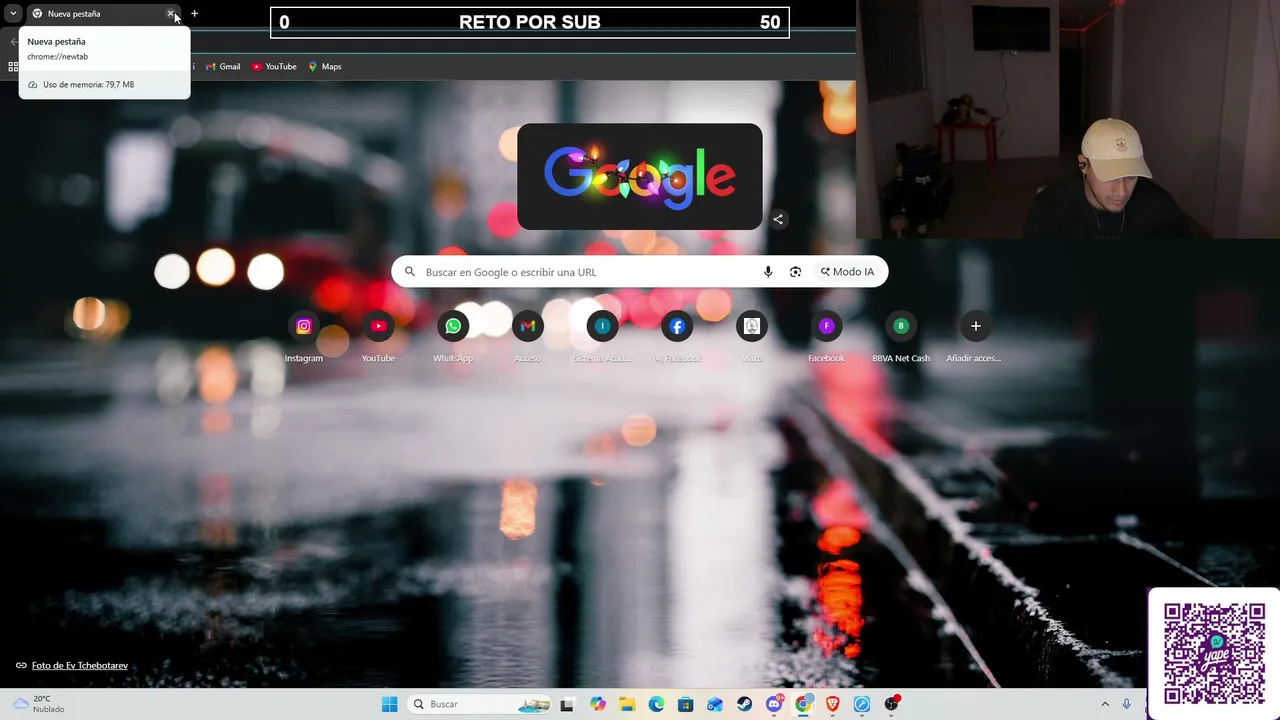Image resolution: width=1280 pixels, height=720 pixels.
Task: Expand the tab search dropdown
Action: coord(13,14)
